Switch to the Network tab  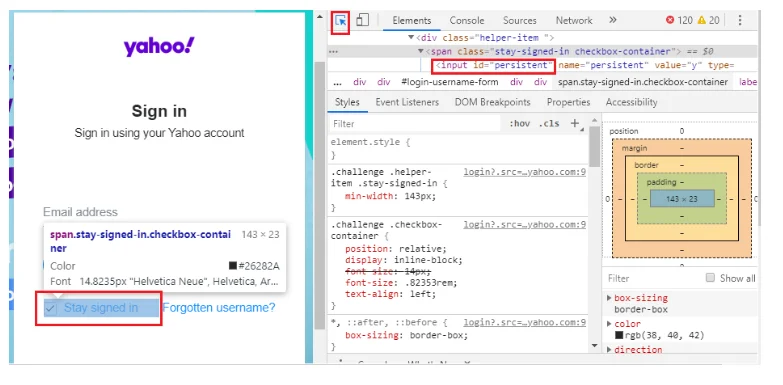point(574,20)
